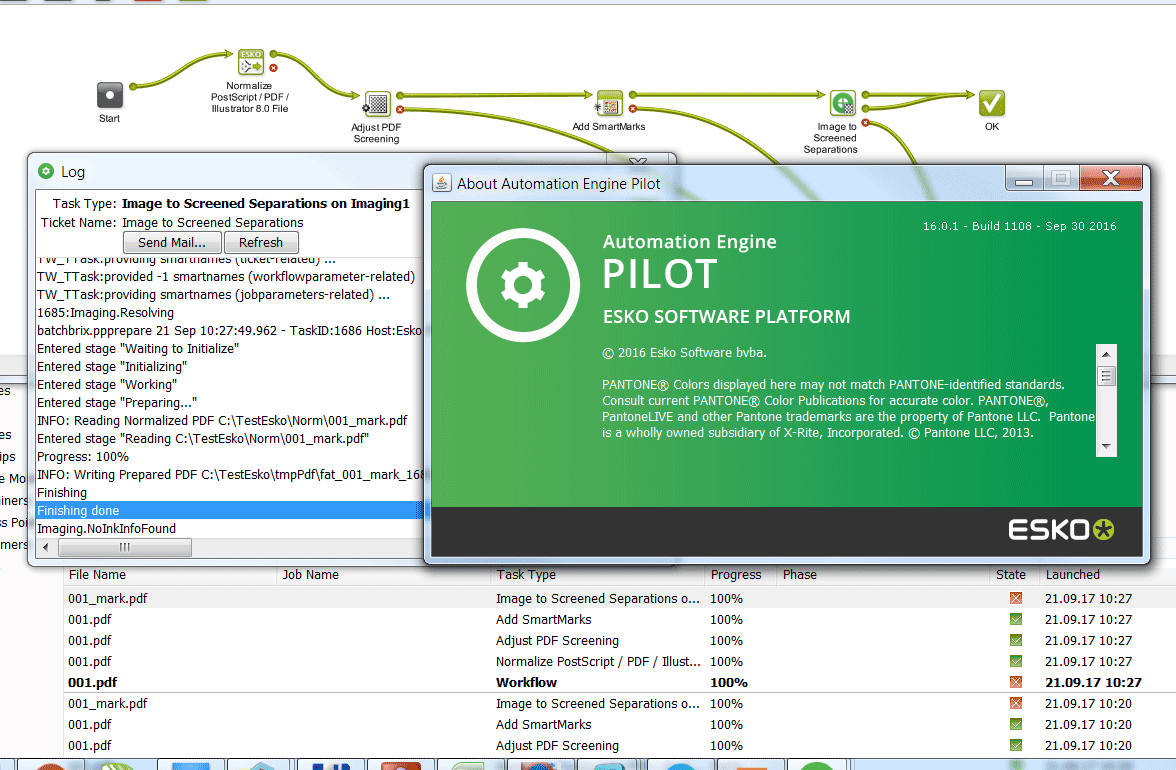Click the error output pin of Adjust PDF Screening
The image size is (1176, 770).
pyautogui.click(x=400, y=109)
